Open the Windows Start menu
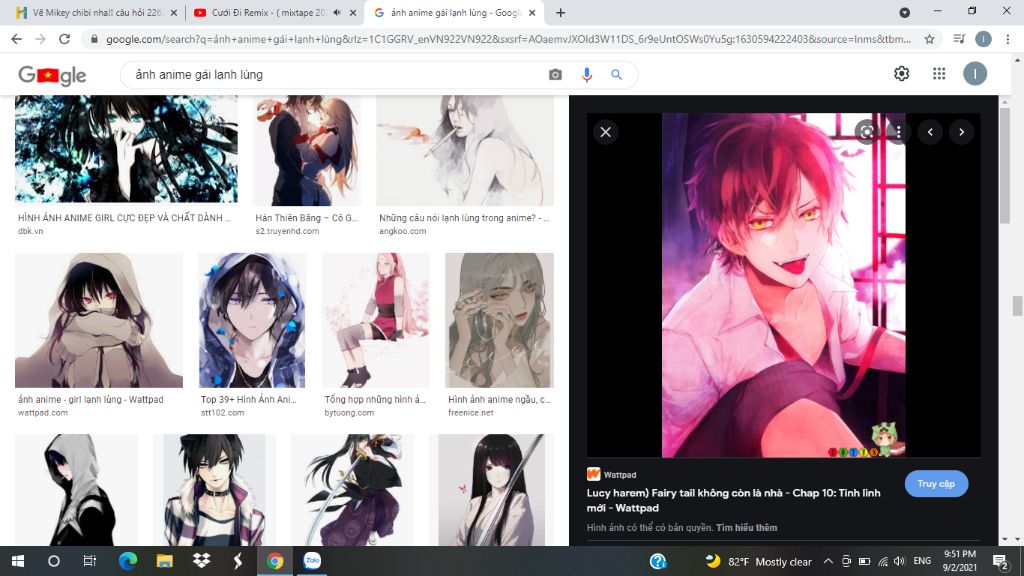 point(18,561)
